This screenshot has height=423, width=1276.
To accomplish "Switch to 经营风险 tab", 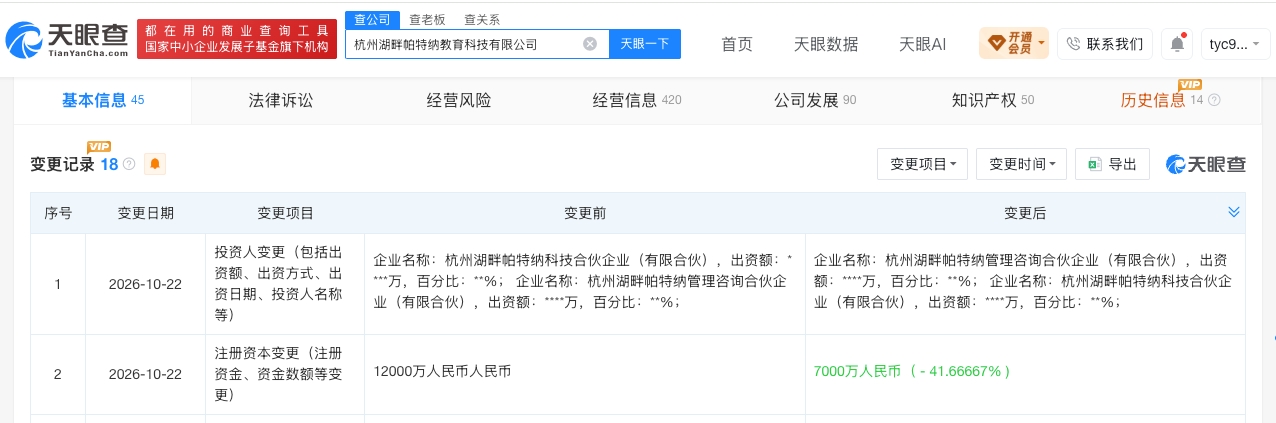I will pyautogui.click(x=459, y=100).
